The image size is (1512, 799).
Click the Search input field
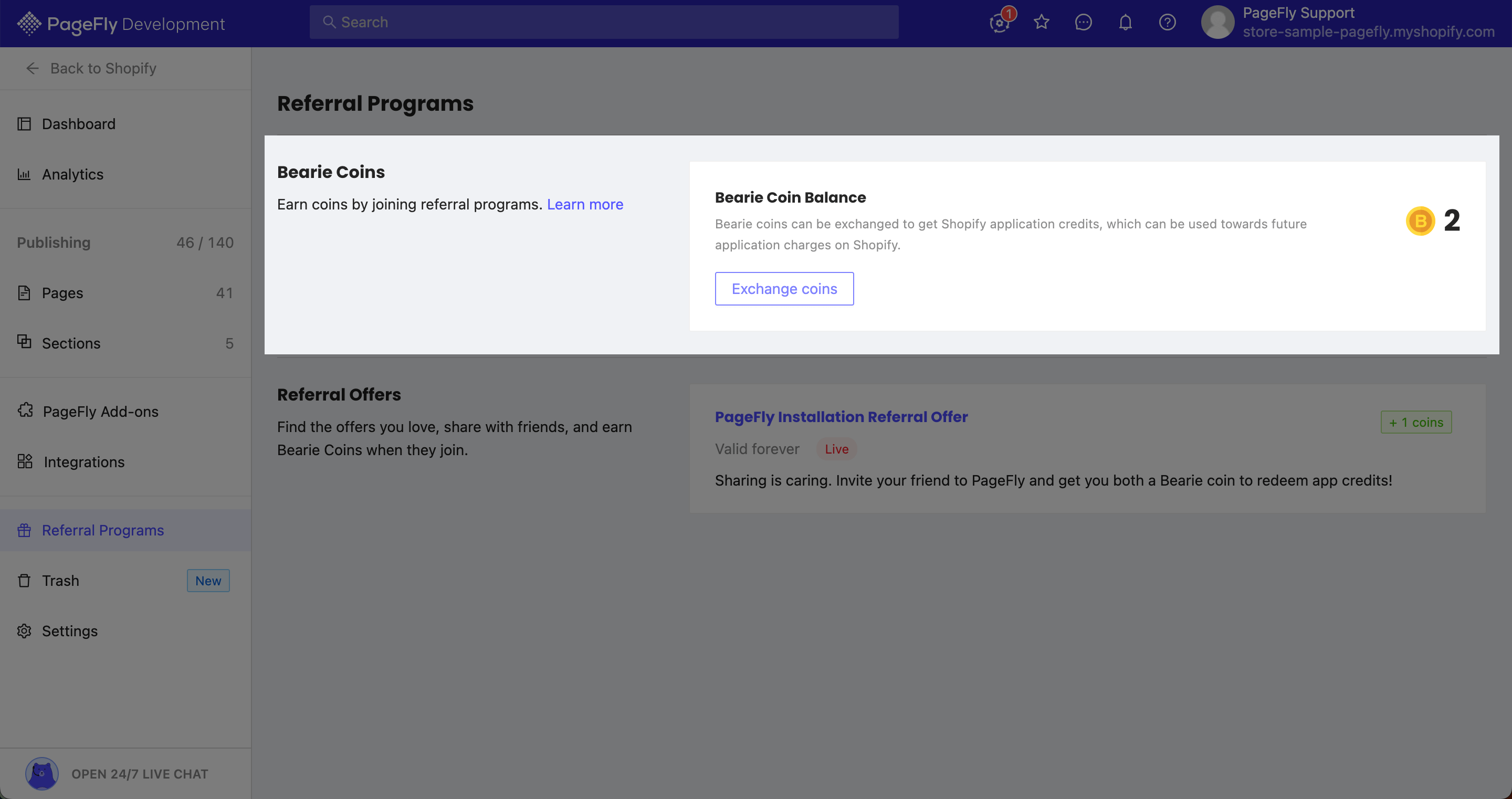pyautogui.click(x=604, y=22)
